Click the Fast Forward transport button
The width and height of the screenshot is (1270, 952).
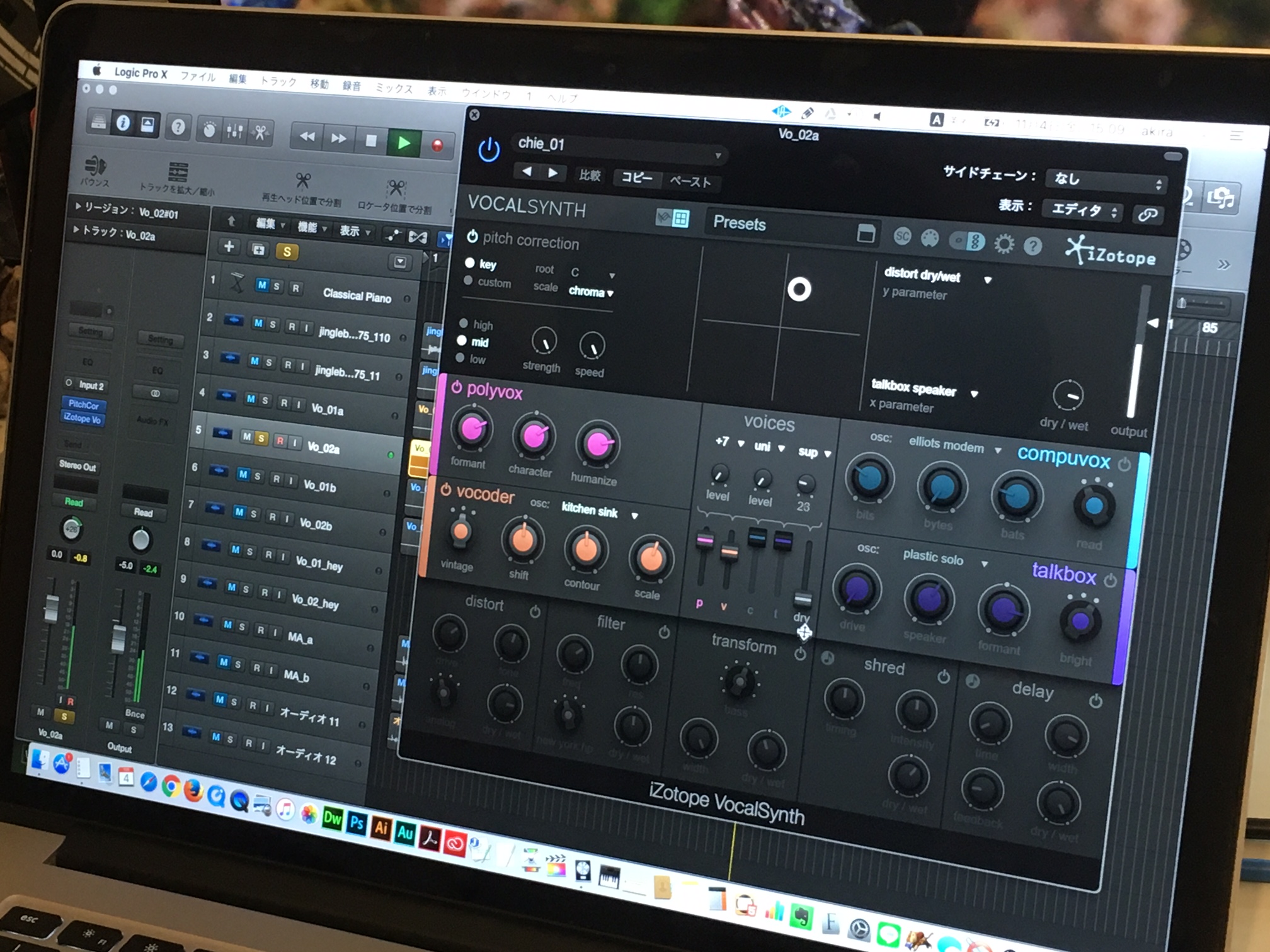pyautogui.click(x=339, y=138)
